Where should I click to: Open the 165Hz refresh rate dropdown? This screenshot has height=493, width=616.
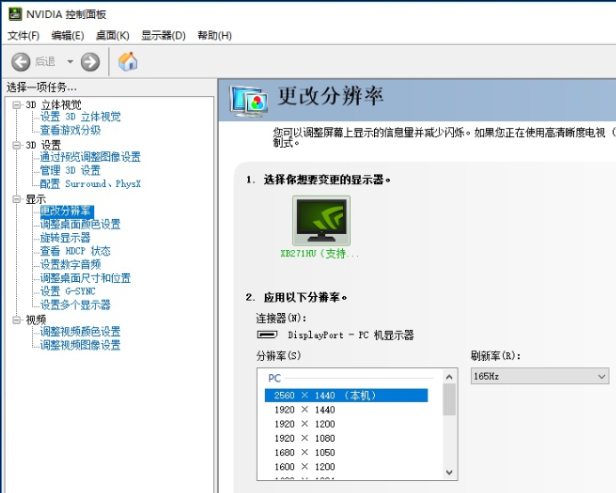coord(539,376)
